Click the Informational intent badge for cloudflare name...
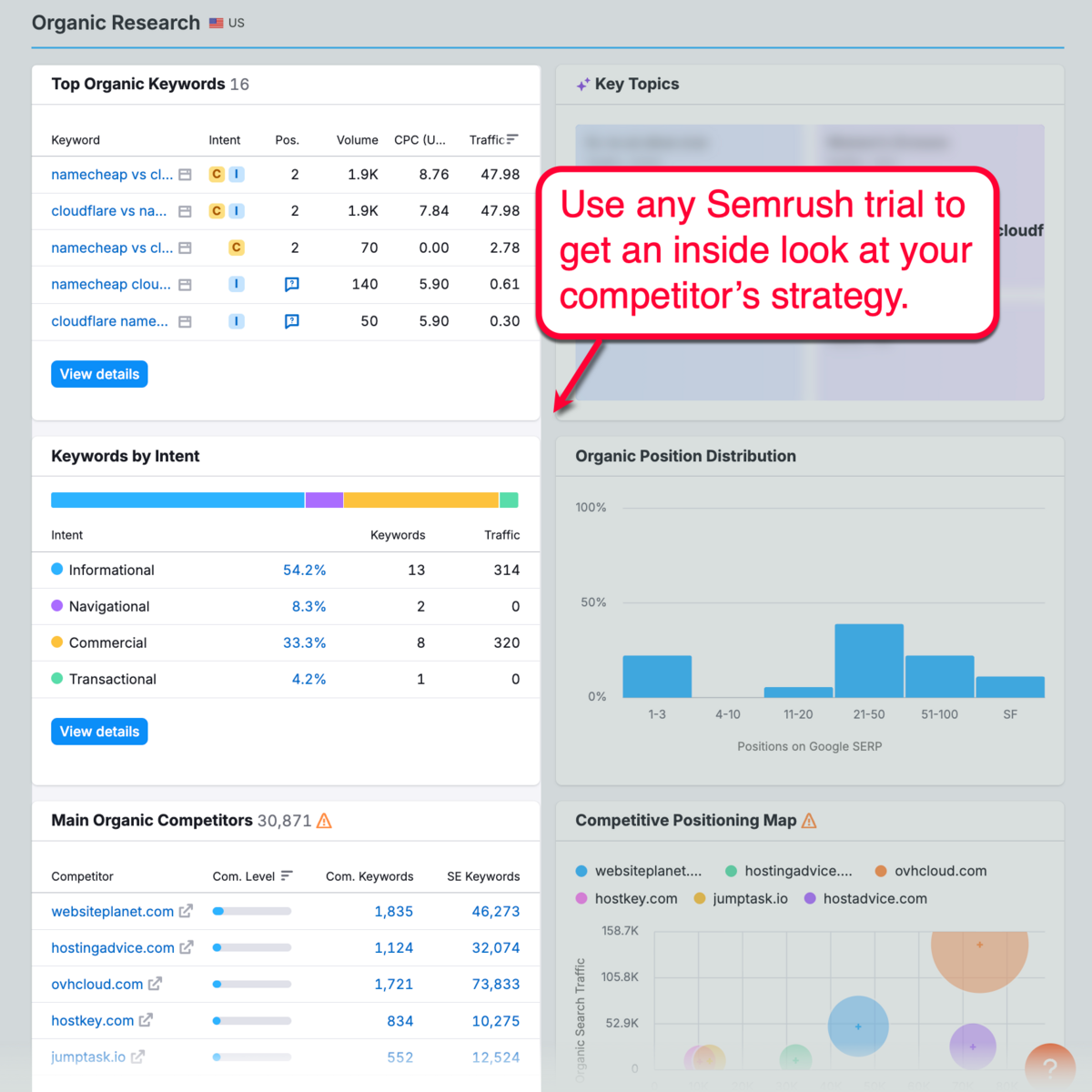Viewport: 1092px width, 1092px height. click(236, 321)
